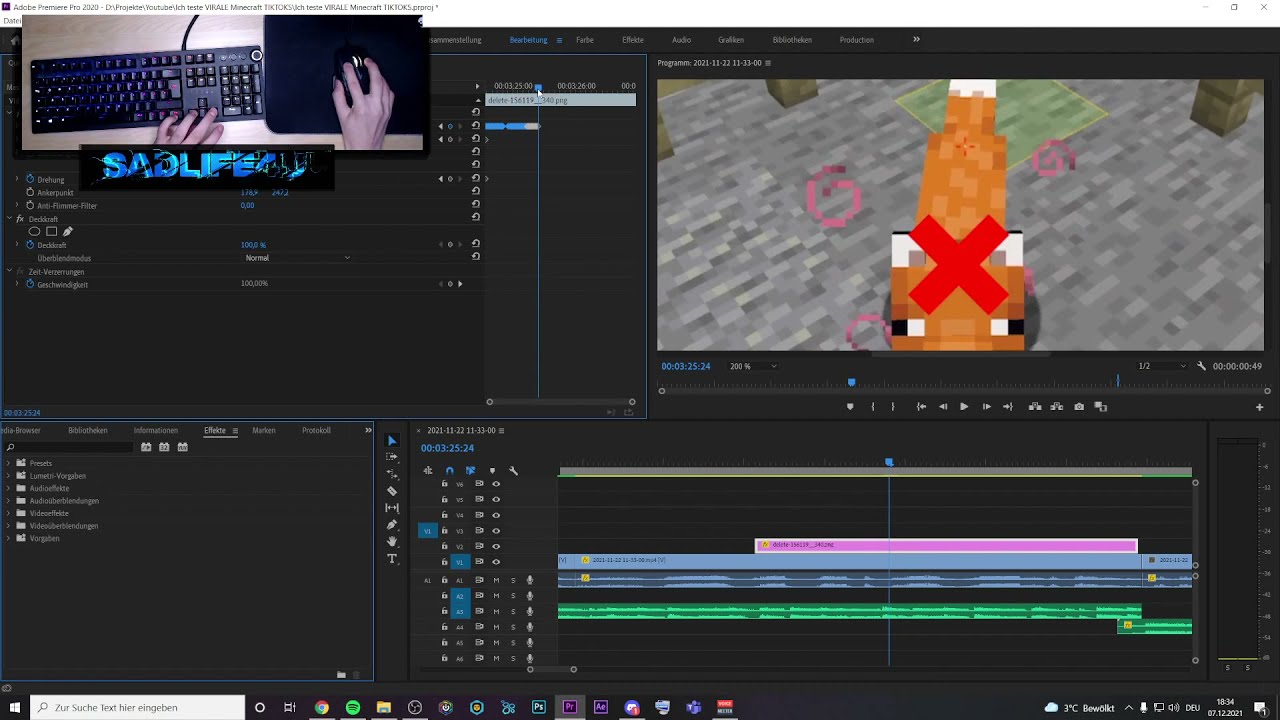
Task: Toggle Geschwindigkeit animation stopwatch
Action: [x=30, y=284]
